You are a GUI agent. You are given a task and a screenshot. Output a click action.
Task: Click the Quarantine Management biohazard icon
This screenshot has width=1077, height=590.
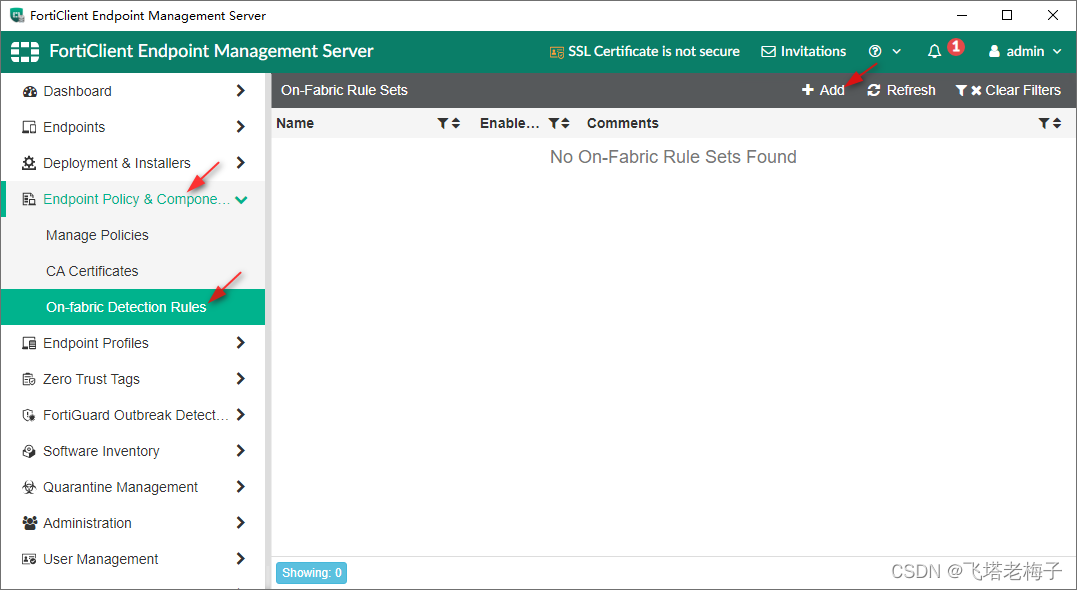tap(30, 487)
